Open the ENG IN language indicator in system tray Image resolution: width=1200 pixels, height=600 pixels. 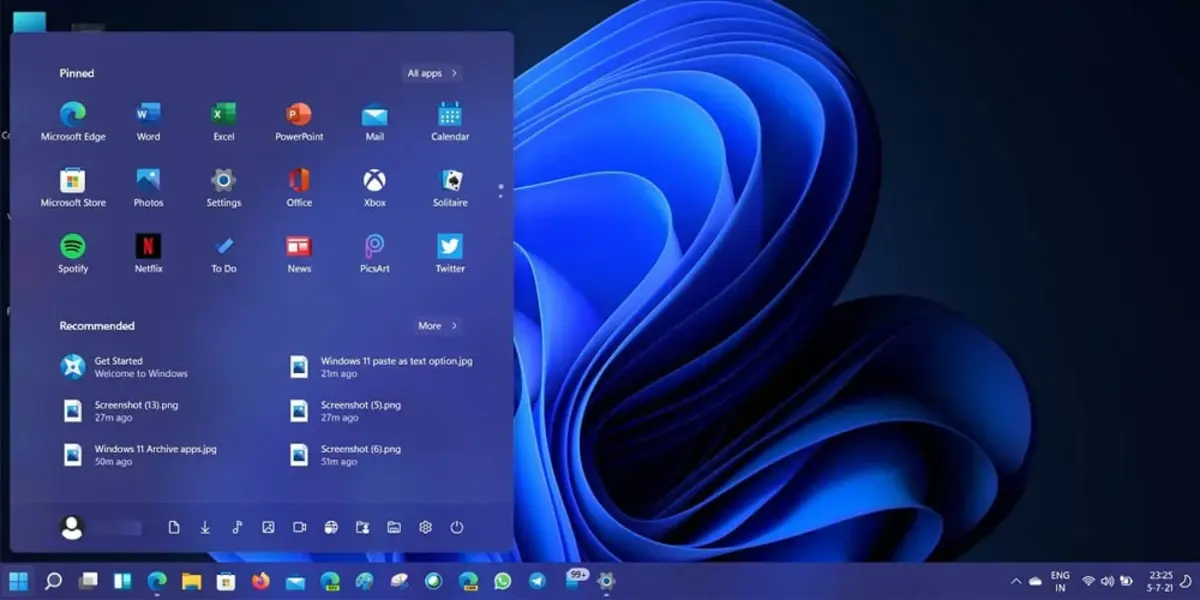[1058, 581]
